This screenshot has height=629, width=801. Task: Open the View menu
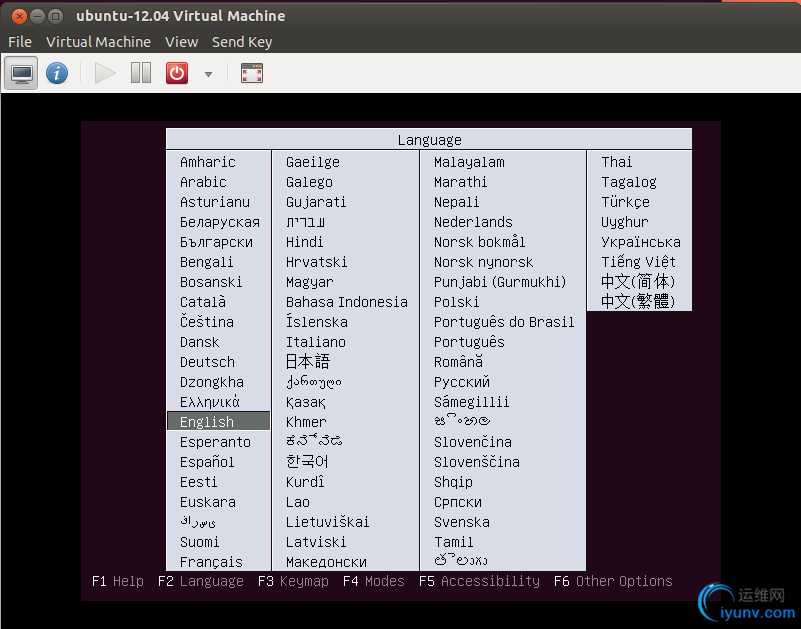click(x=181, y=42)
